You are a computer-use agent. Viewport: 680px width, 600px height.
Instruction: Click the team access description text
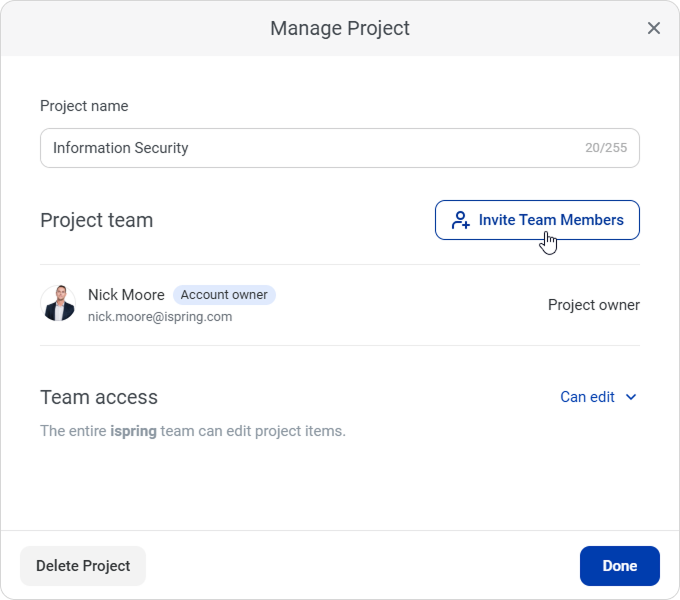[x=193, y=431]
